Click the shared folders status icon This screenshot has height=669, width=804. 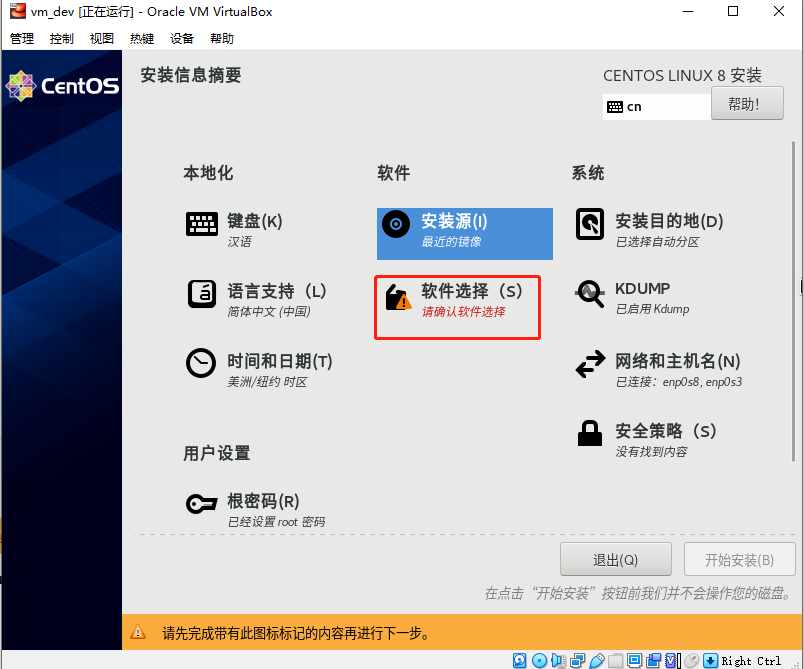tap(615, 660)
